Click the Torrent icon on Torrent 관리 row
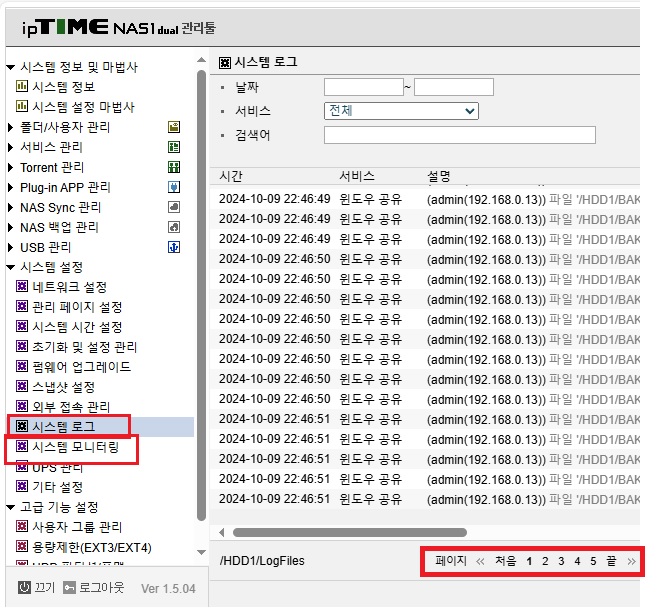The image size is (657, 609). pos(174,167)
